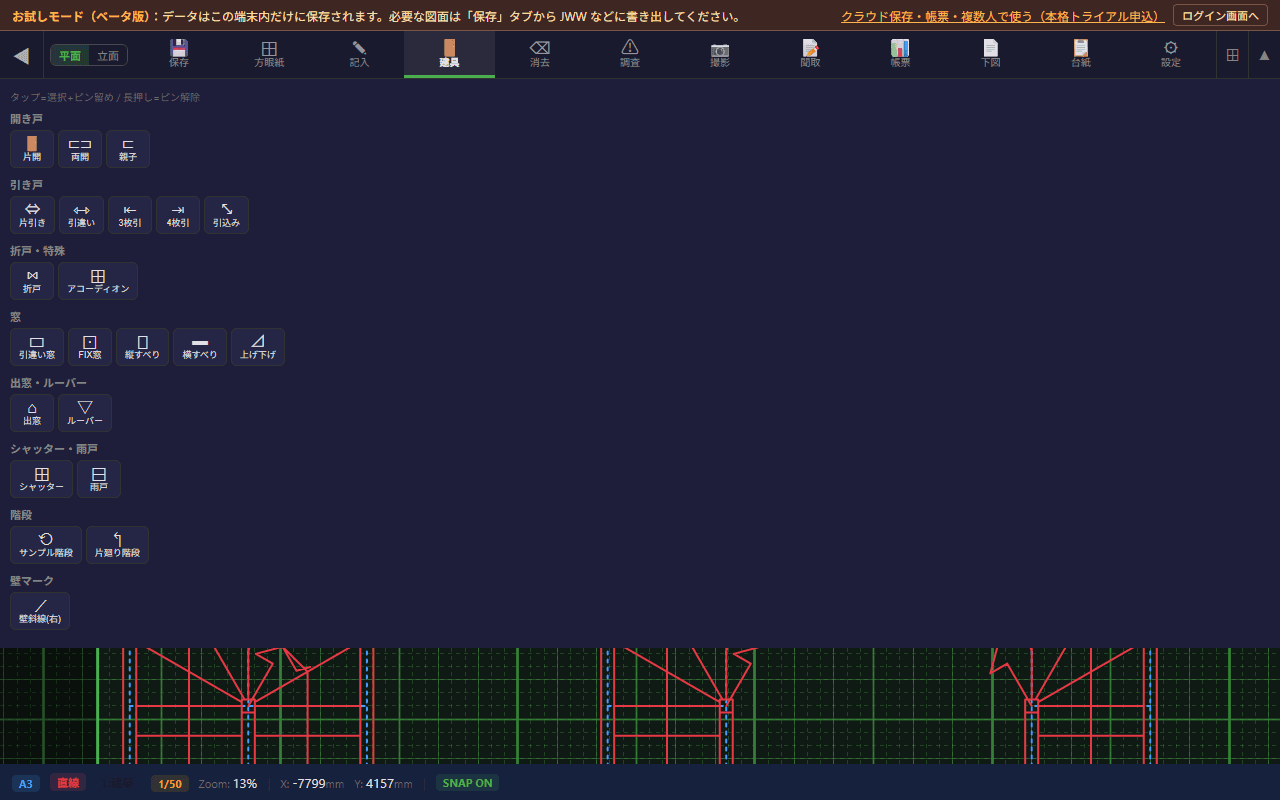
Task: Click the back arrow in the toolbar
Action: [x=21, y=56]
